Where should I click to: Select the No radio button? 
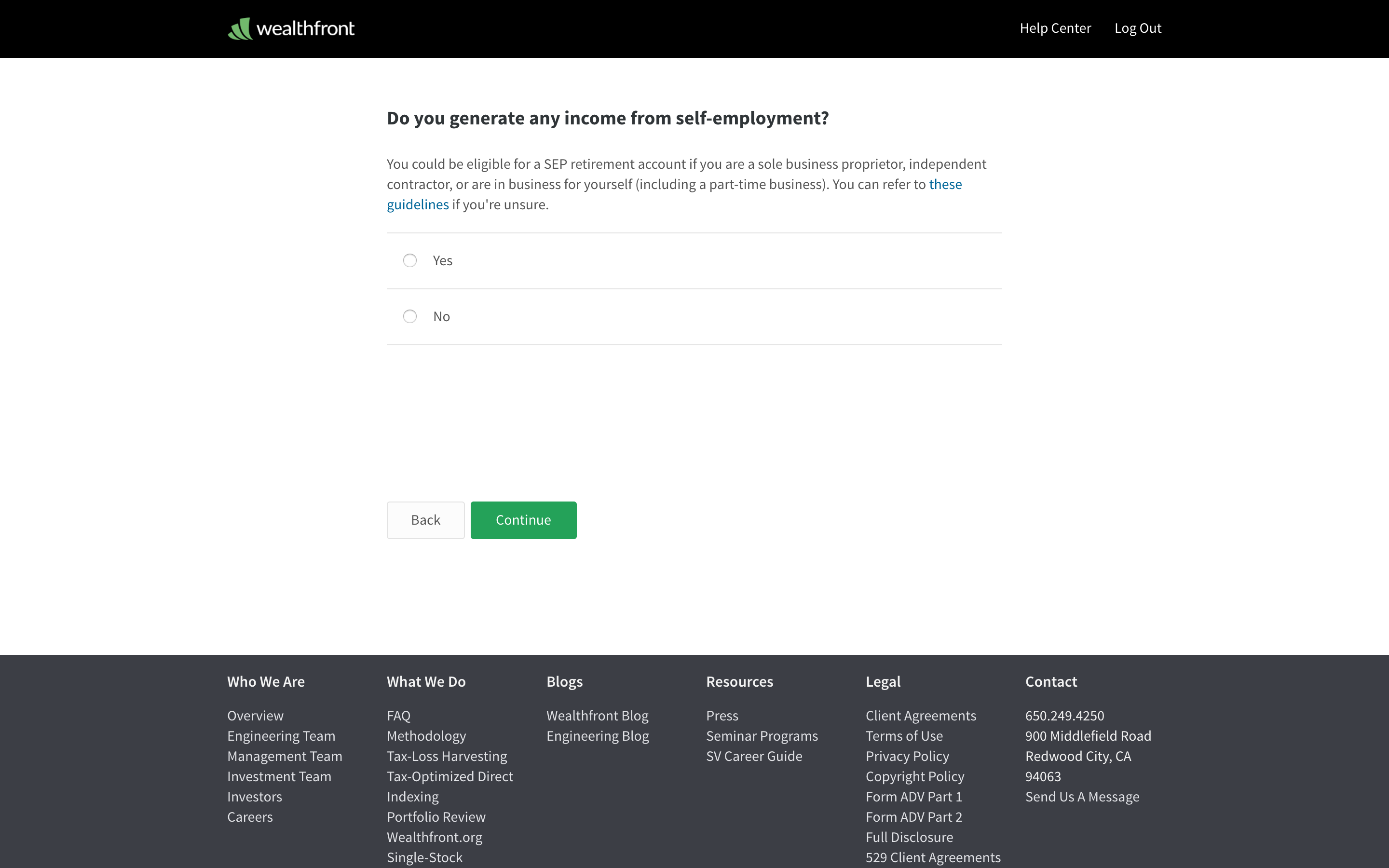[410, 316]
